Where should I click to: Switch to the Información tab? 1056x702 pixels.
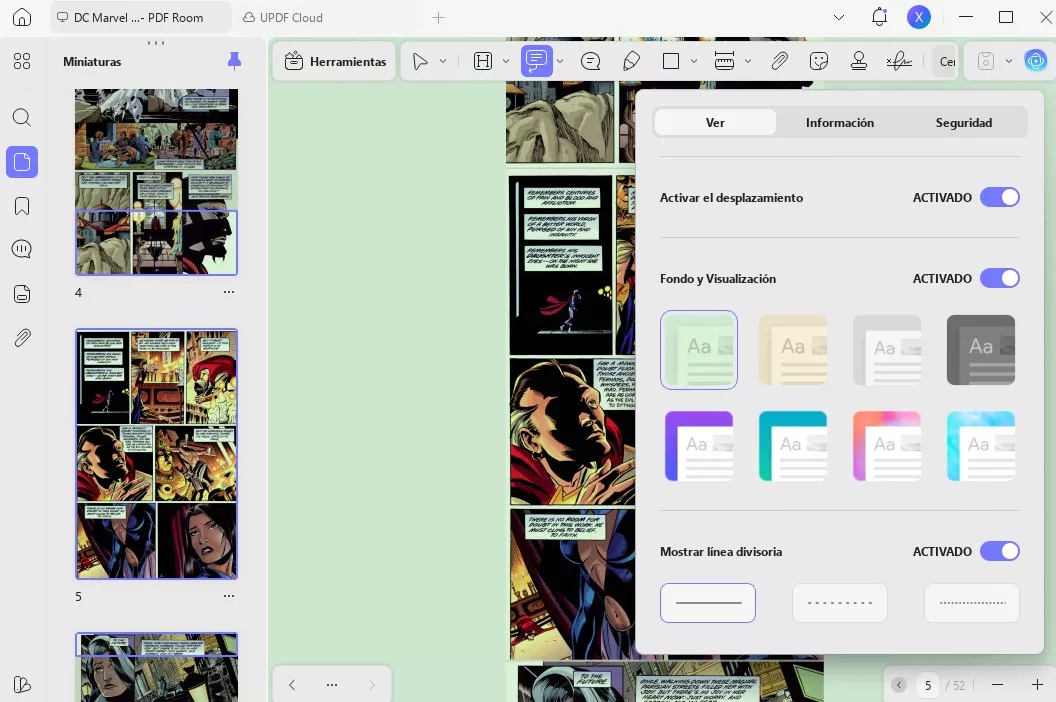click(x=839, y=122)
